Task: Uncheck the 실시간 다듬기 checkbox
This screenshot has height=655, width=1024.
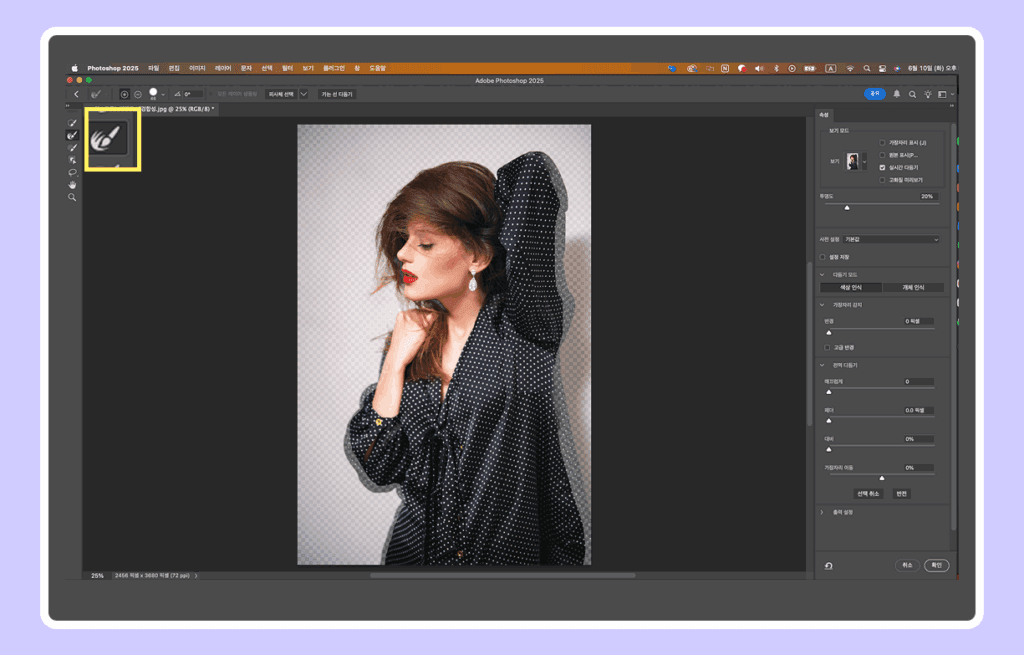Action: pyautogui.click(x=882, y=167)
